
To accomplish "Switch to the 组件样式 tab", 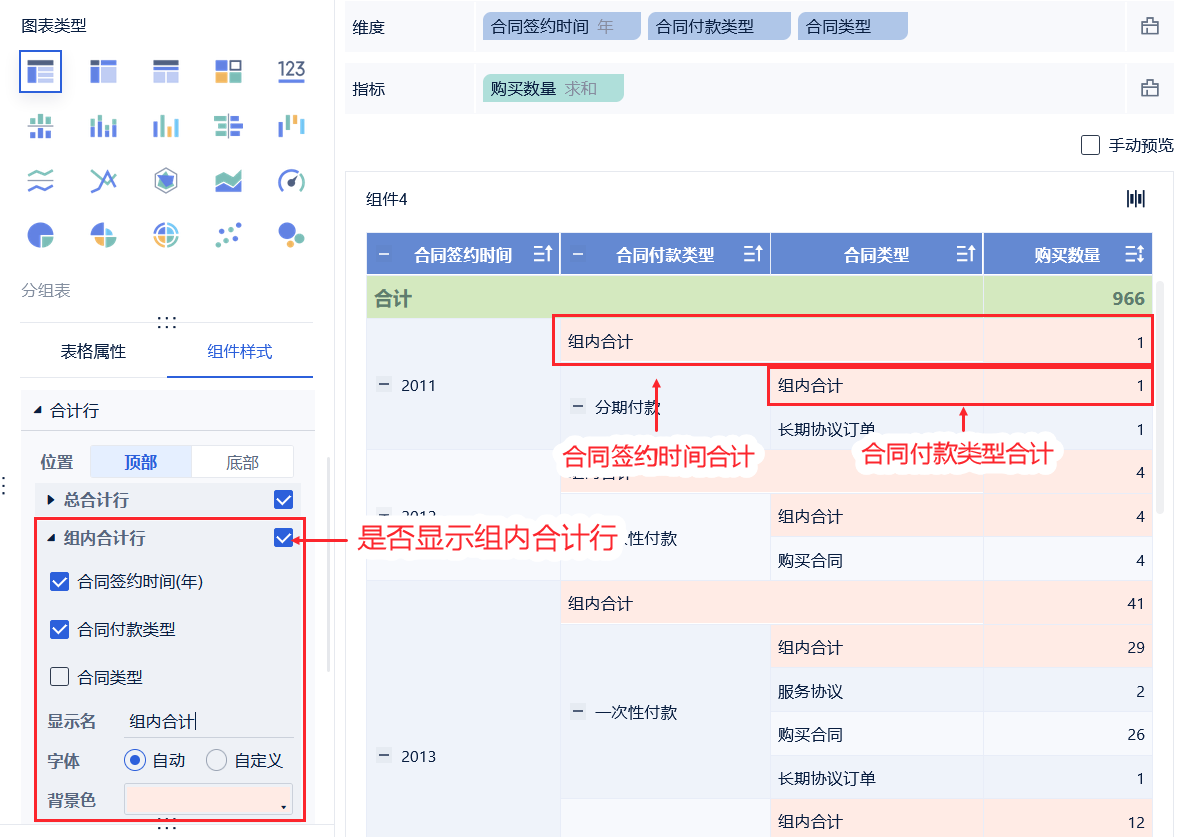I will click(x=239, y=352).
